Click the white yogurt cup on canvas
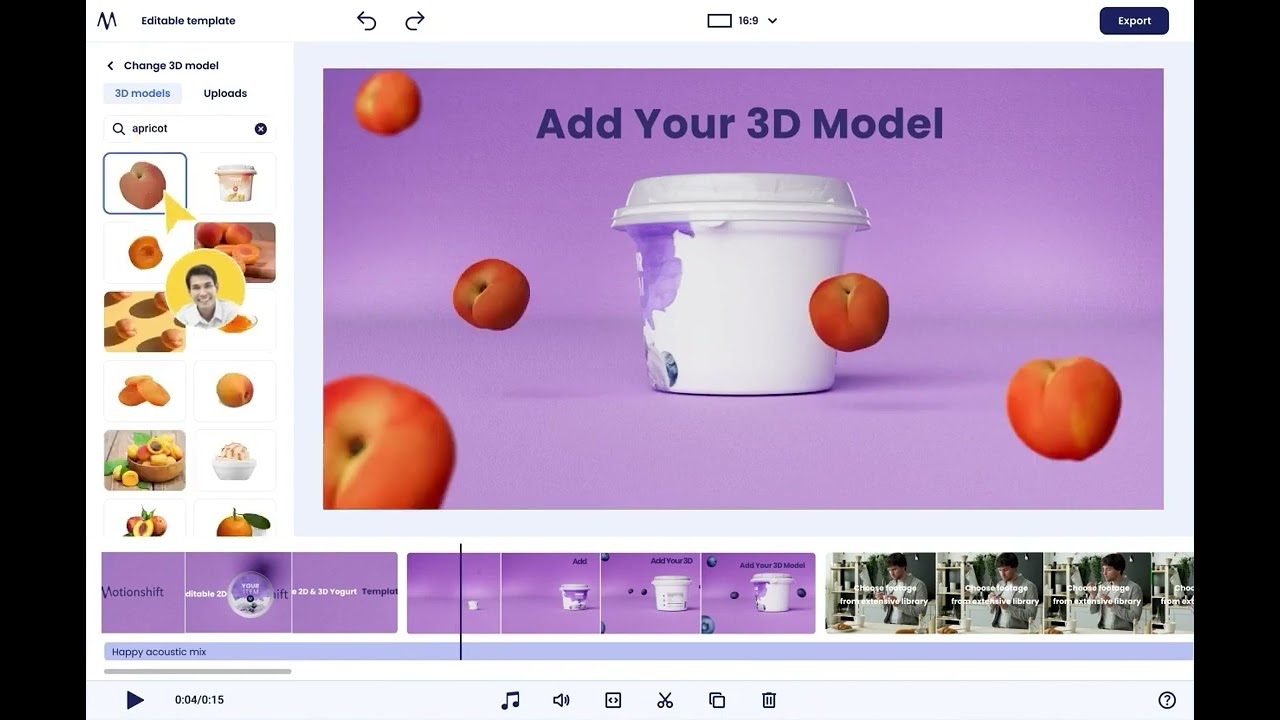 [x=740, y=283]
